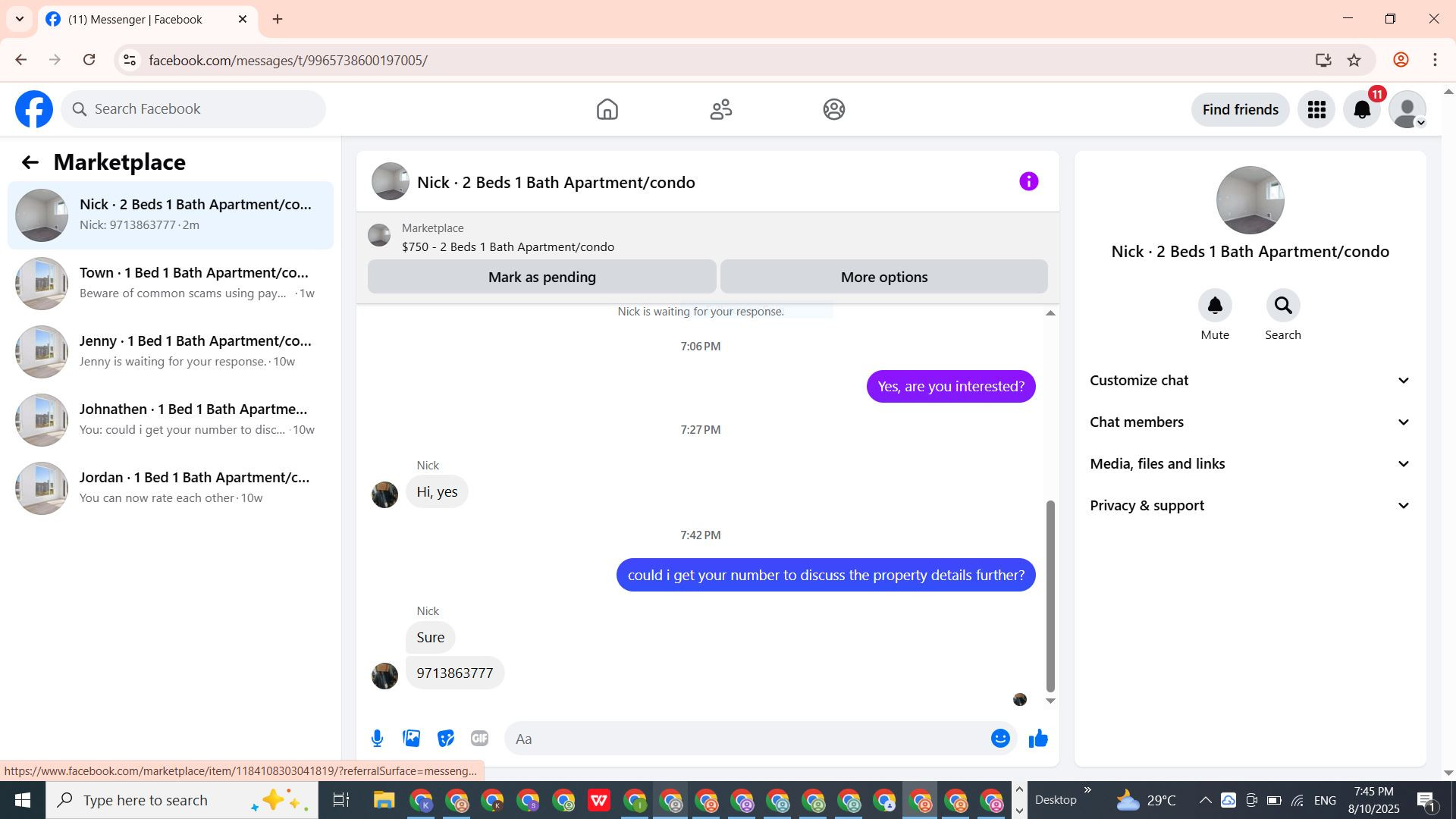
Task: Open the sticker picker icon
Action: click(446, 738)
